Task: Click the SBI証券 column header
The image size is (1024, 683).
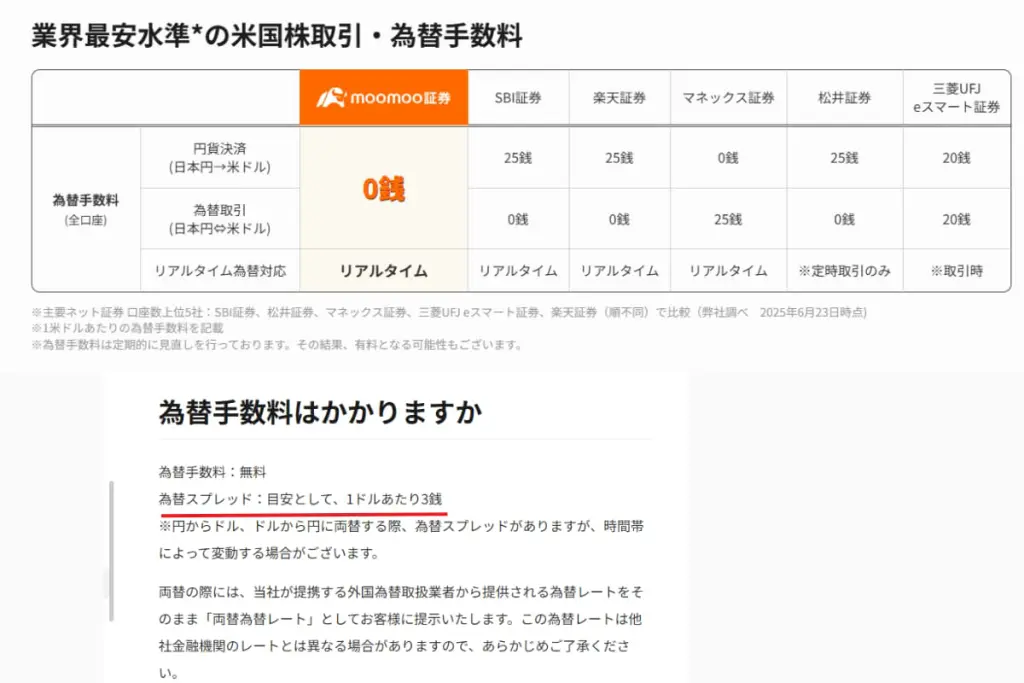Action: (x=517, y=97)
